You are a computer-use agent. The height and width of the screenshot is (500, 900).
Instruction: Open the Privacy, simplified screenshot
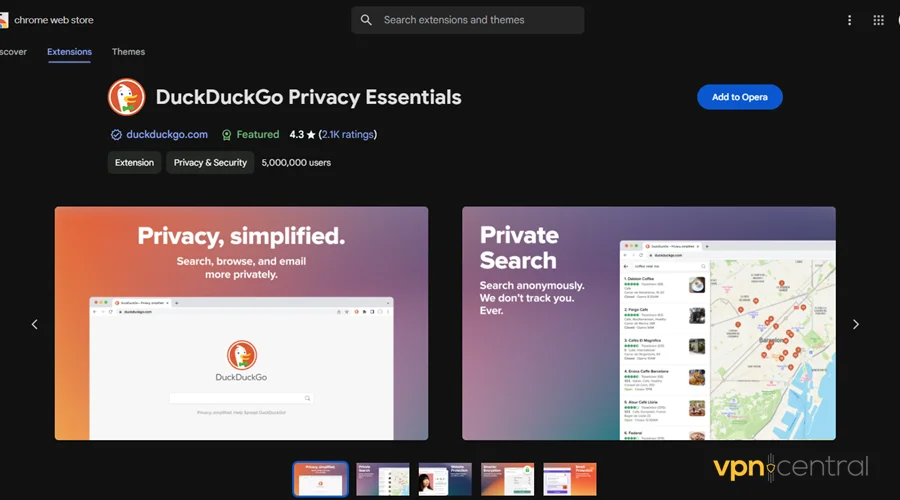241,323
